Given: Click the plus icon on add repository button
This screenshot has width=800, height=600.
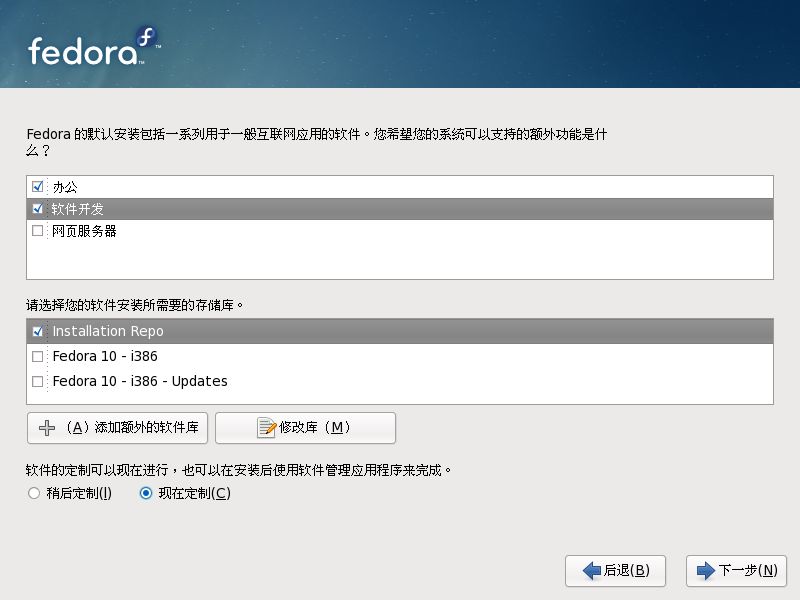Looking at the screenshot, I should pos(47,428).
